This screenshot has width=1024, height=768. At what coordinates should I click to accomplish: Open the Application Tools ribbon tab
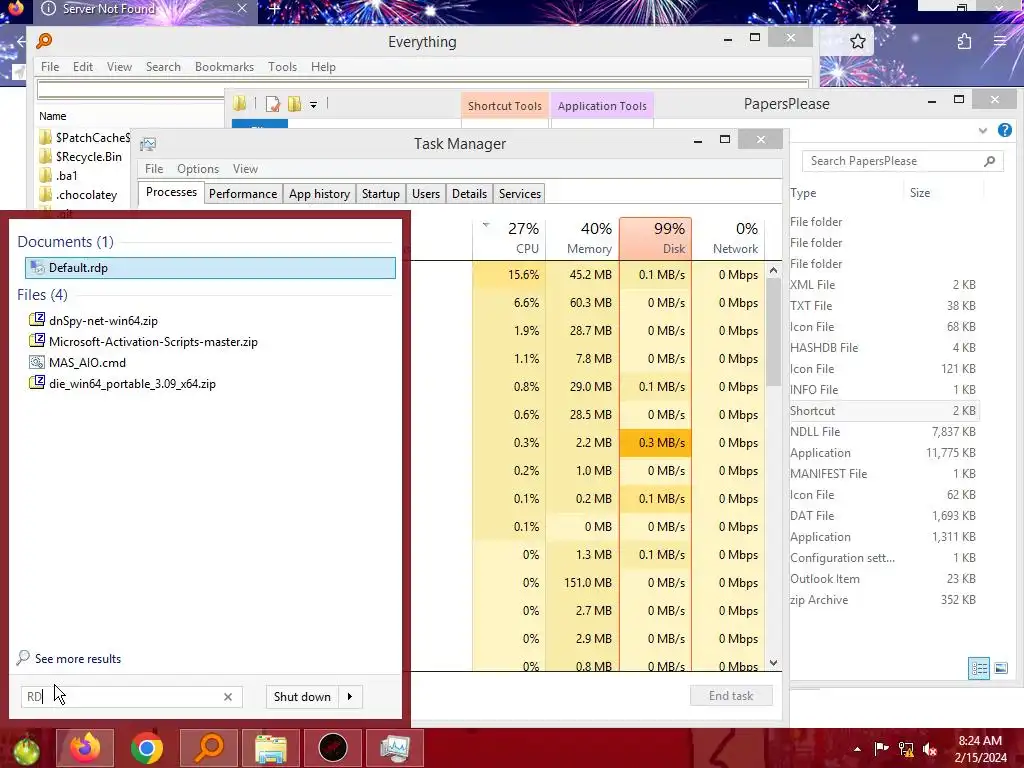click(602, 106)
